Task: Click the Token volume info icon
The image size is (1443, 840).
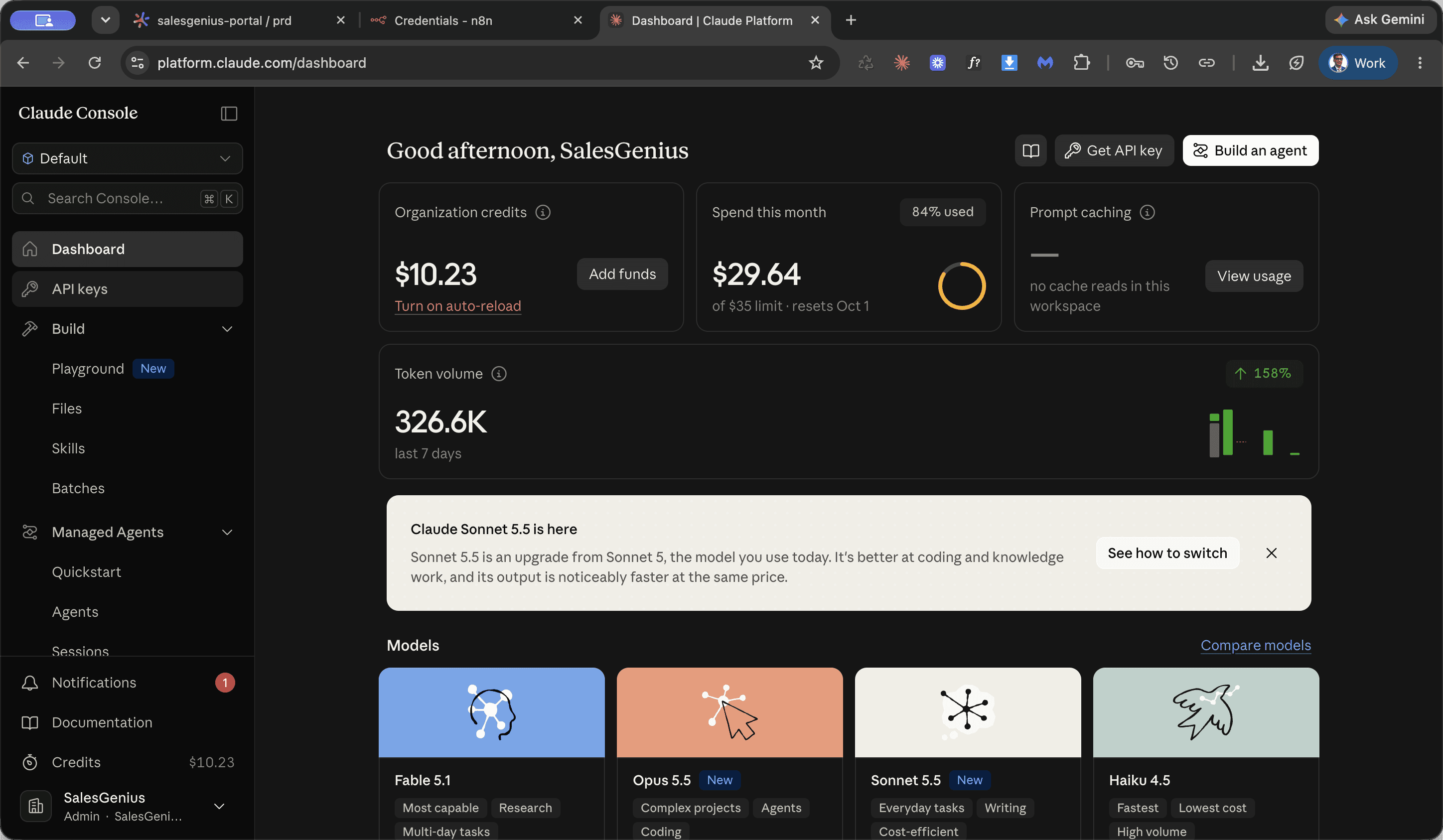Action: pyautogui.click(x=499, y=374)
